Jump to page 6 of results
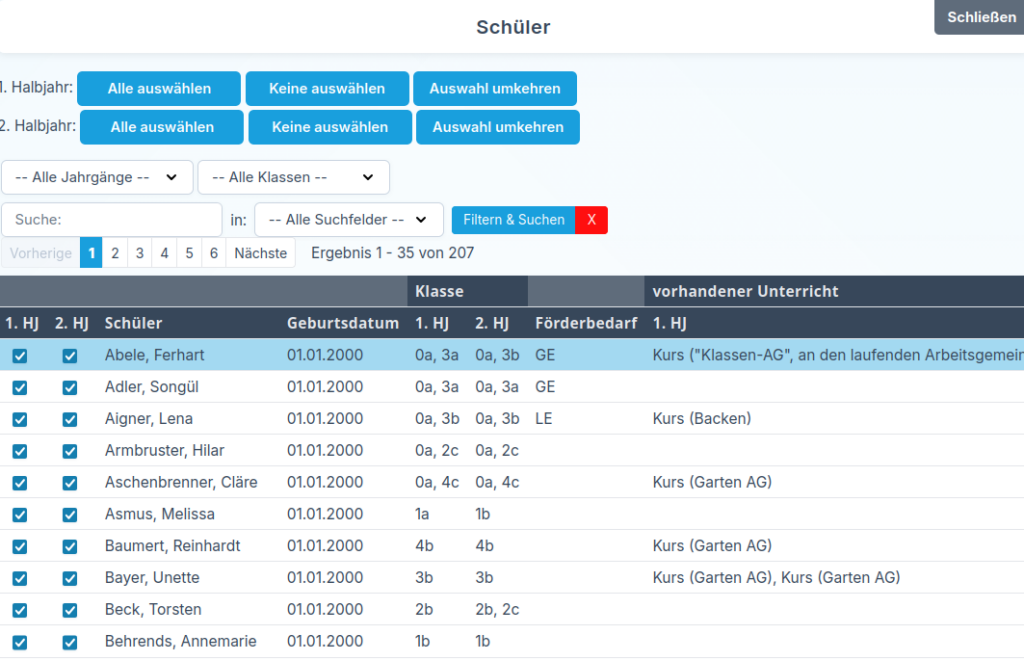The height and width of the screenshot is (661, 1024). coord(213,253)
